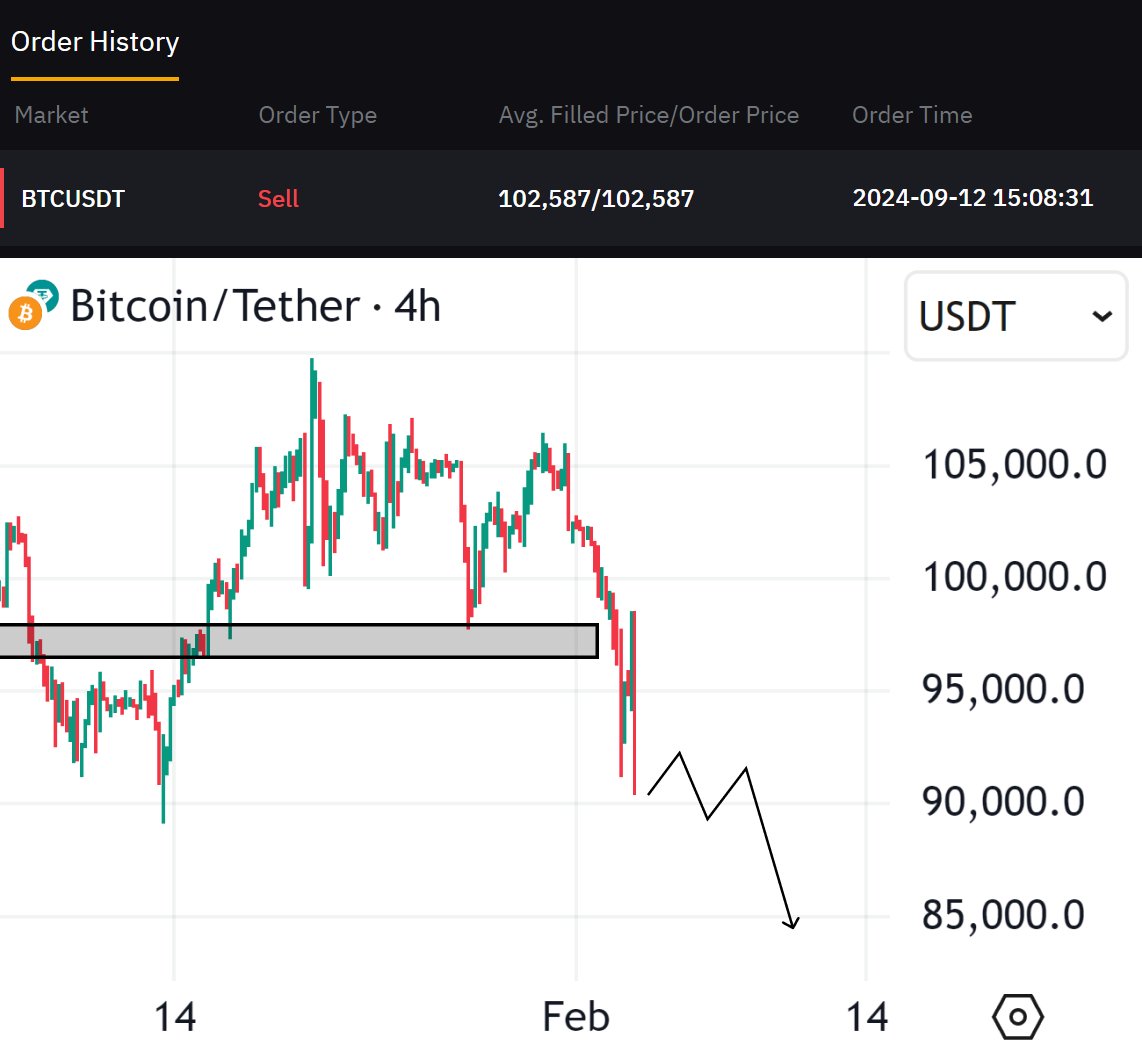Click the 90,000.0 price axis label

[1004, 802]
